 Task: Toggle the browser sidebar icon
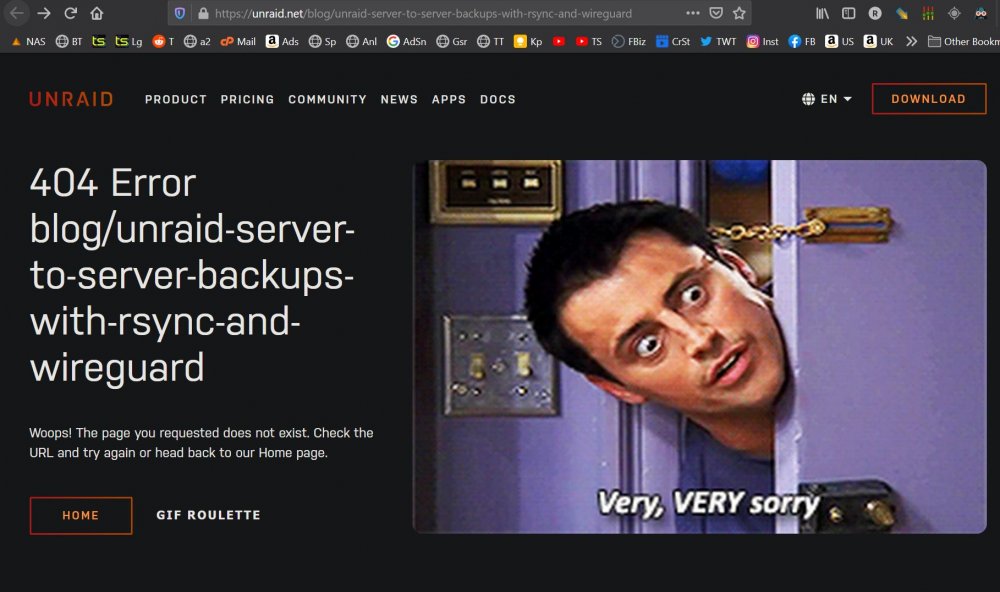click(848, 13)
